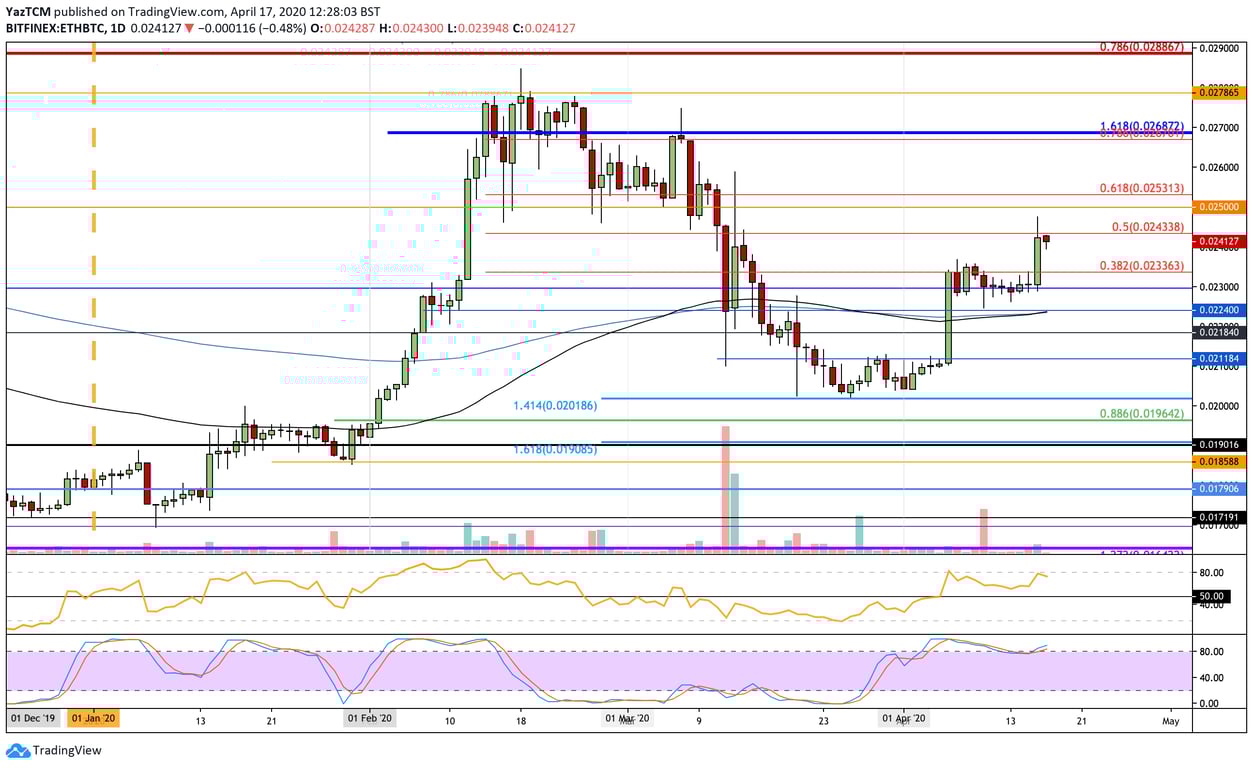Screen dimensions: 1253x768
Task: Click the May label on the time axis
Action: [1169, 719]
